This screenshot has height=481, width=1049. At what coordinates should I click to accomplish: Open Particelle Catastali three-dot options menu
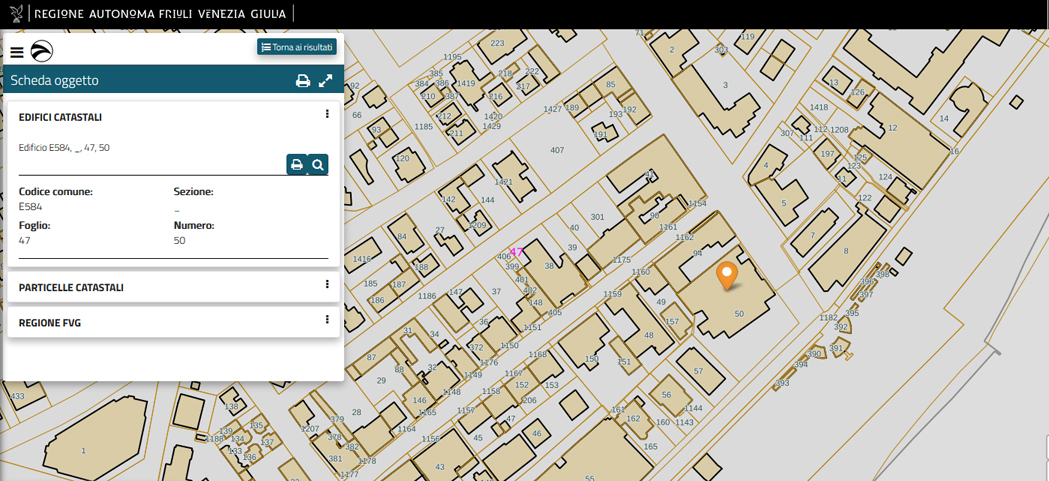tap(327, 285)
